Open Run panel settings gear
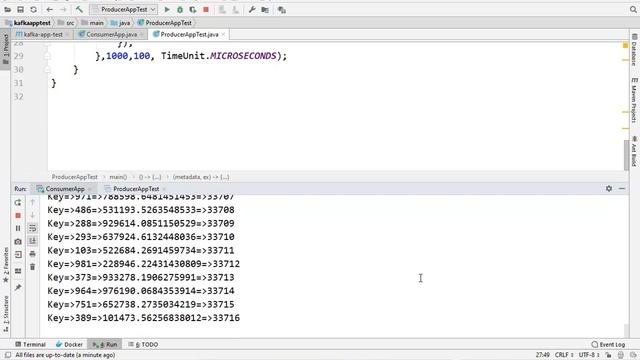Screen dimensions: 640x360 pyautogui.click(x=609, y=189)
